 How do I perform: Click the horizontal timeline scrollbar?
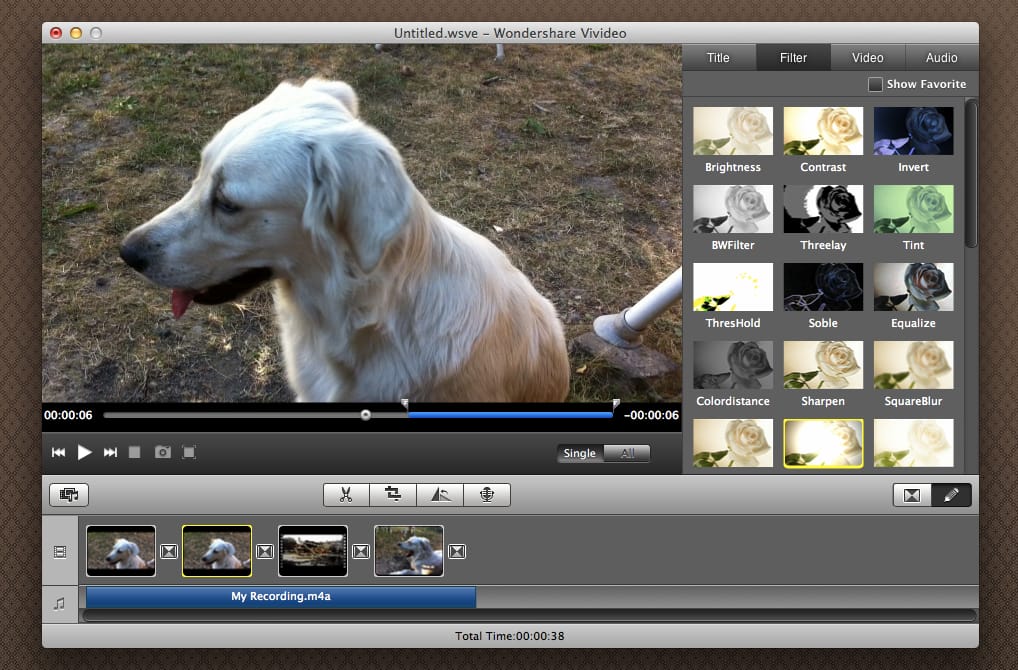coord(529,615)
